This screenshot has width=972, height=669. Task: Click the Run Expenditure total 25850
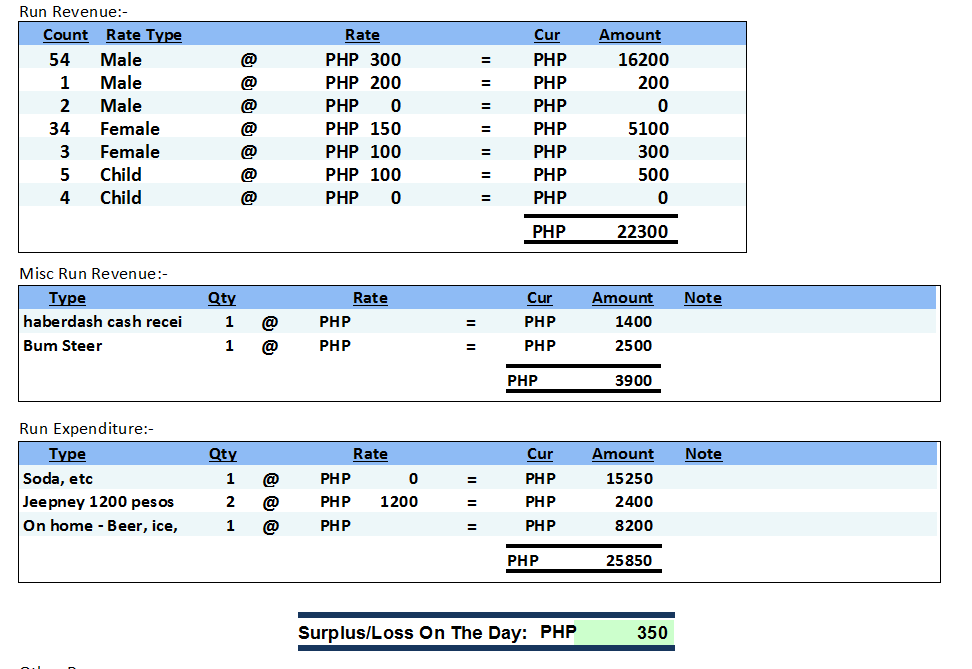[x=629, y=561]
